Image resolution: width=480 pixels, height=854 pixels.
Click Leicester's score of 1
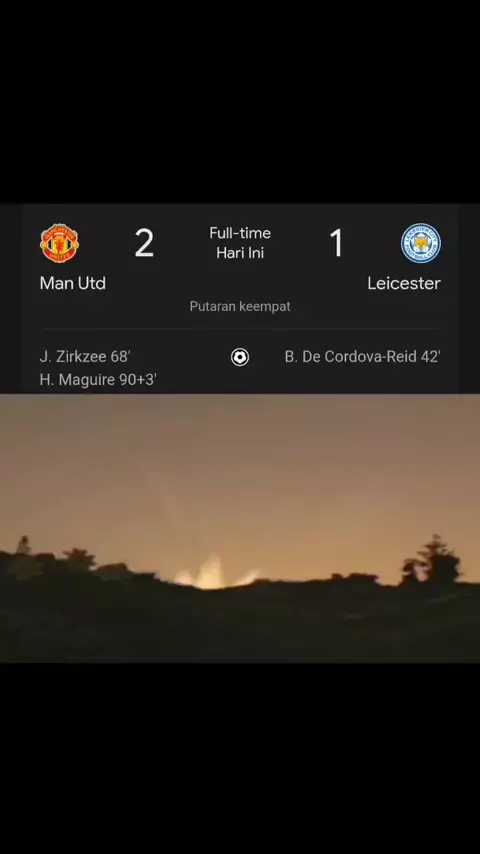337,243
